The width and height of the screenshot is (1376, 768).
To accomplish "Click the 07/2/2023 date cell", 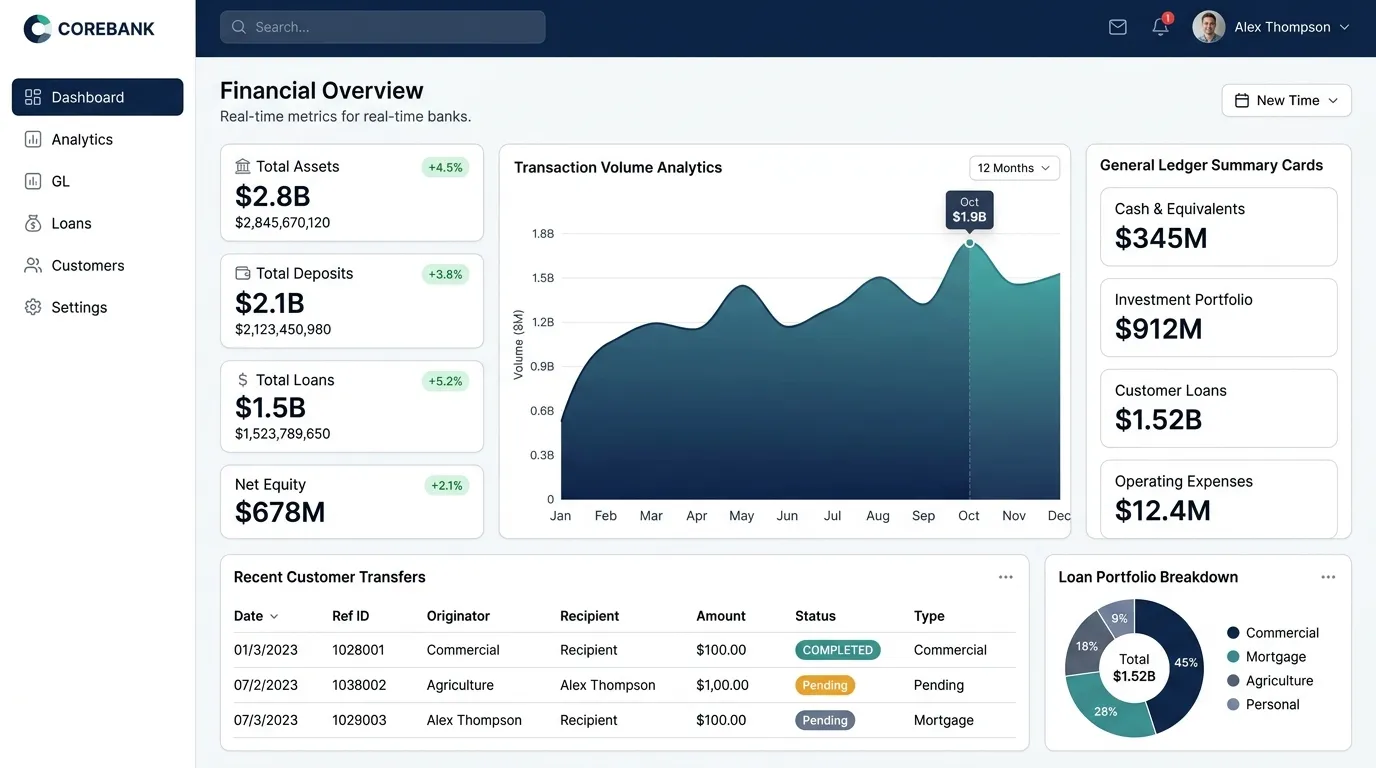I will (266, 685).
